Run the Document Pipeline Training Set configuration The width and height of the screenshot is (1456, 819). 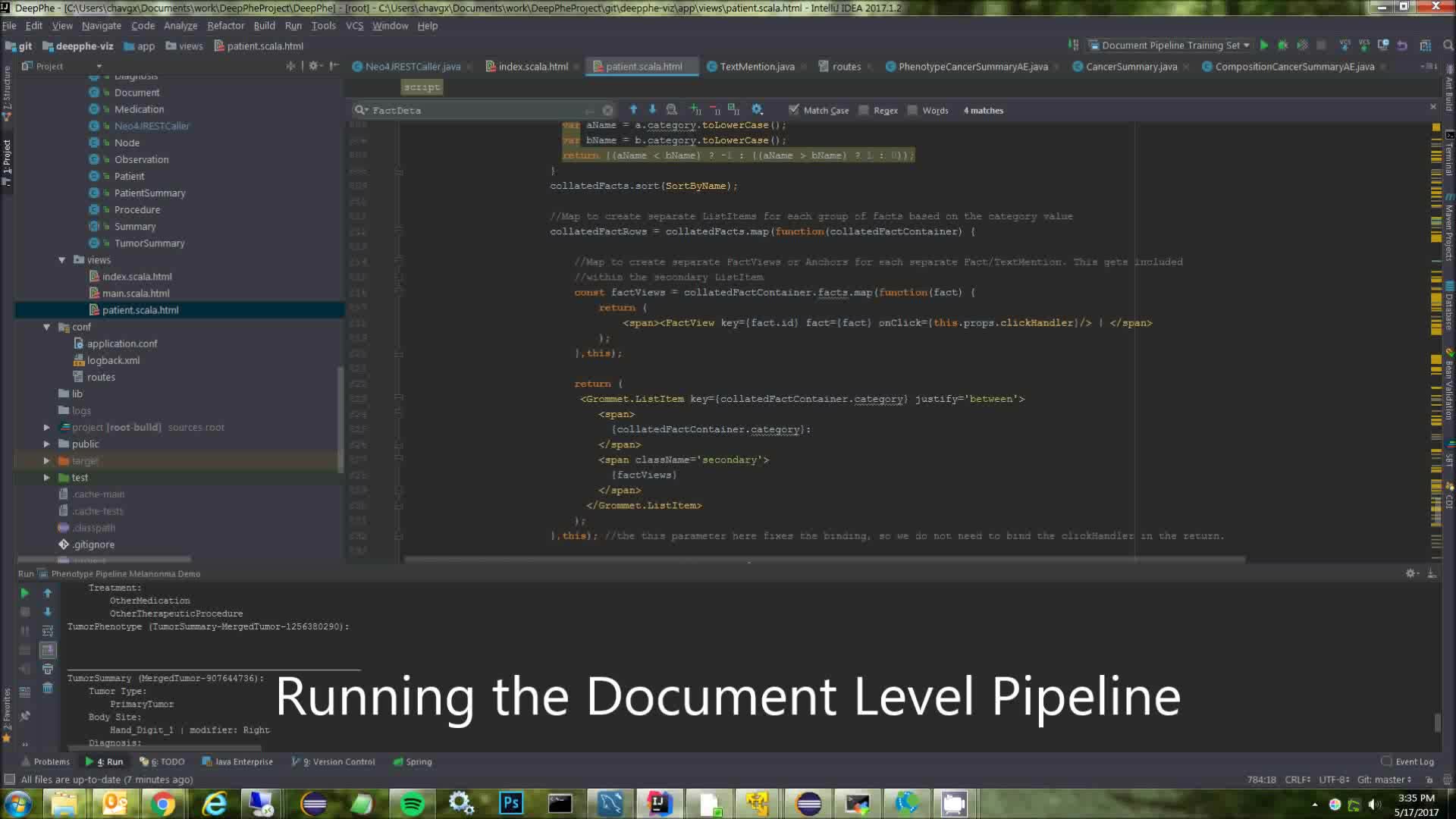(x=1264, y=45)
